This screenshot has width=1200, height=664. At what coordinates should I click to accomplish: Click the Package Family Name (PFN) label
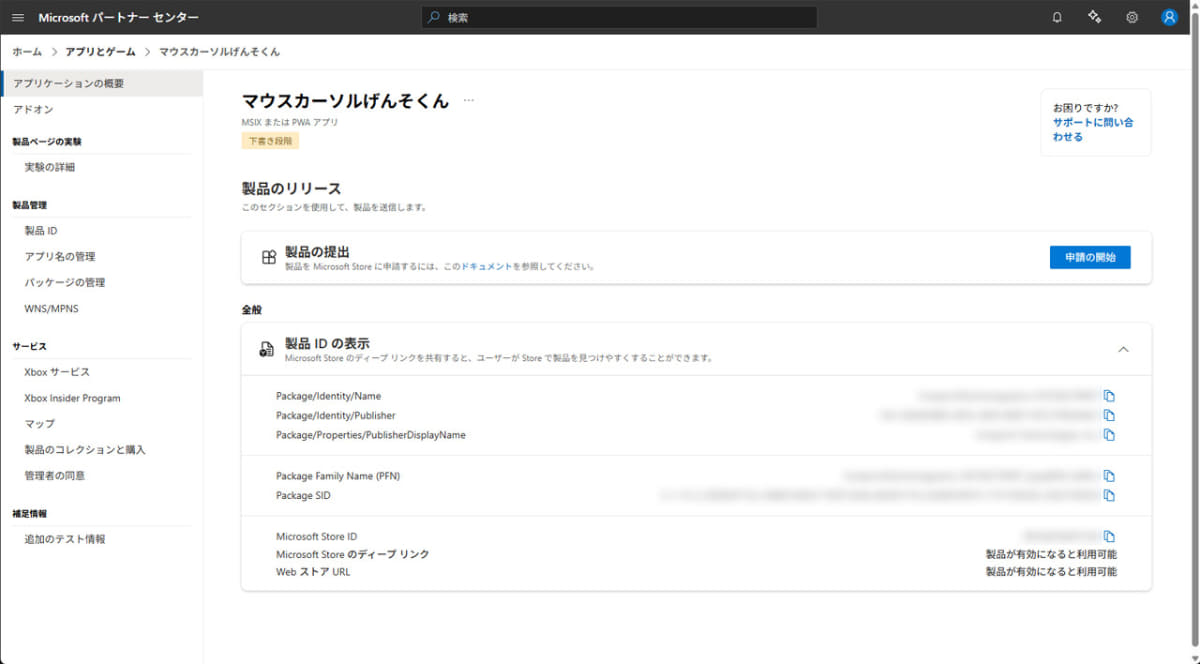[338, 476]
